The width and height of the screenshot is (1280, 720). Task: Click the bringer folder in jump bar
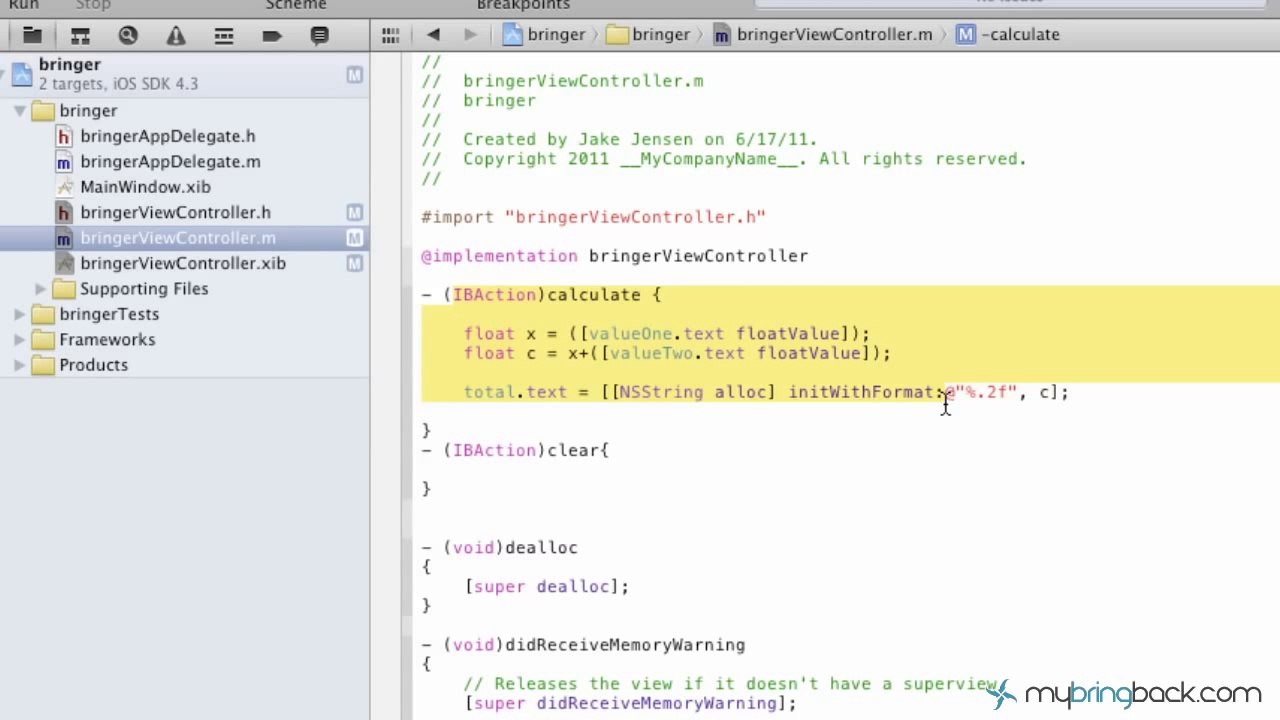pyautogui.click(x=649, y=34)
